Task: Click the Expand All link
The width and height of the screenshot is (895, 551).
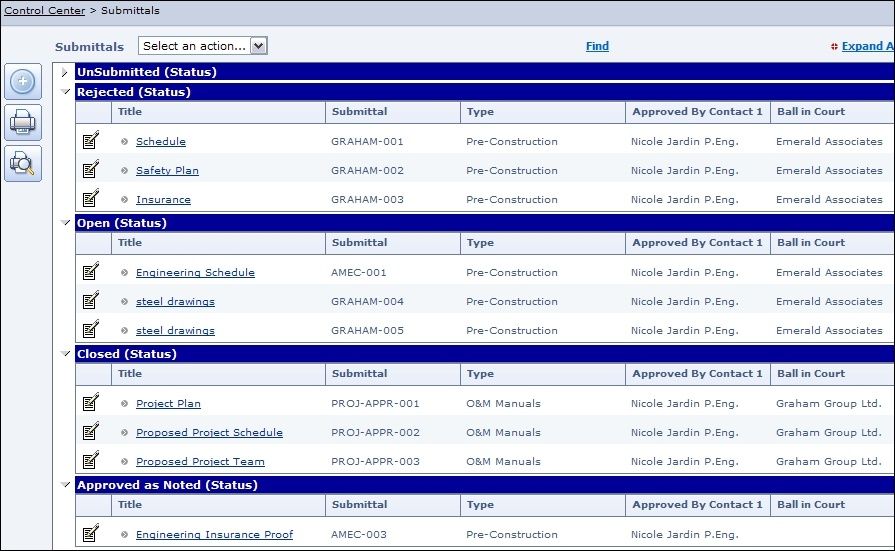Action: tap(868, 46)
